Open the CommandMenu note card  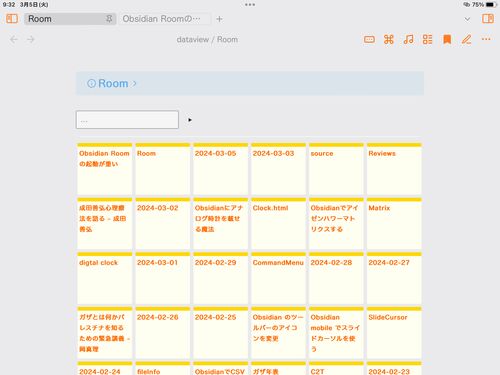point(279,278)
